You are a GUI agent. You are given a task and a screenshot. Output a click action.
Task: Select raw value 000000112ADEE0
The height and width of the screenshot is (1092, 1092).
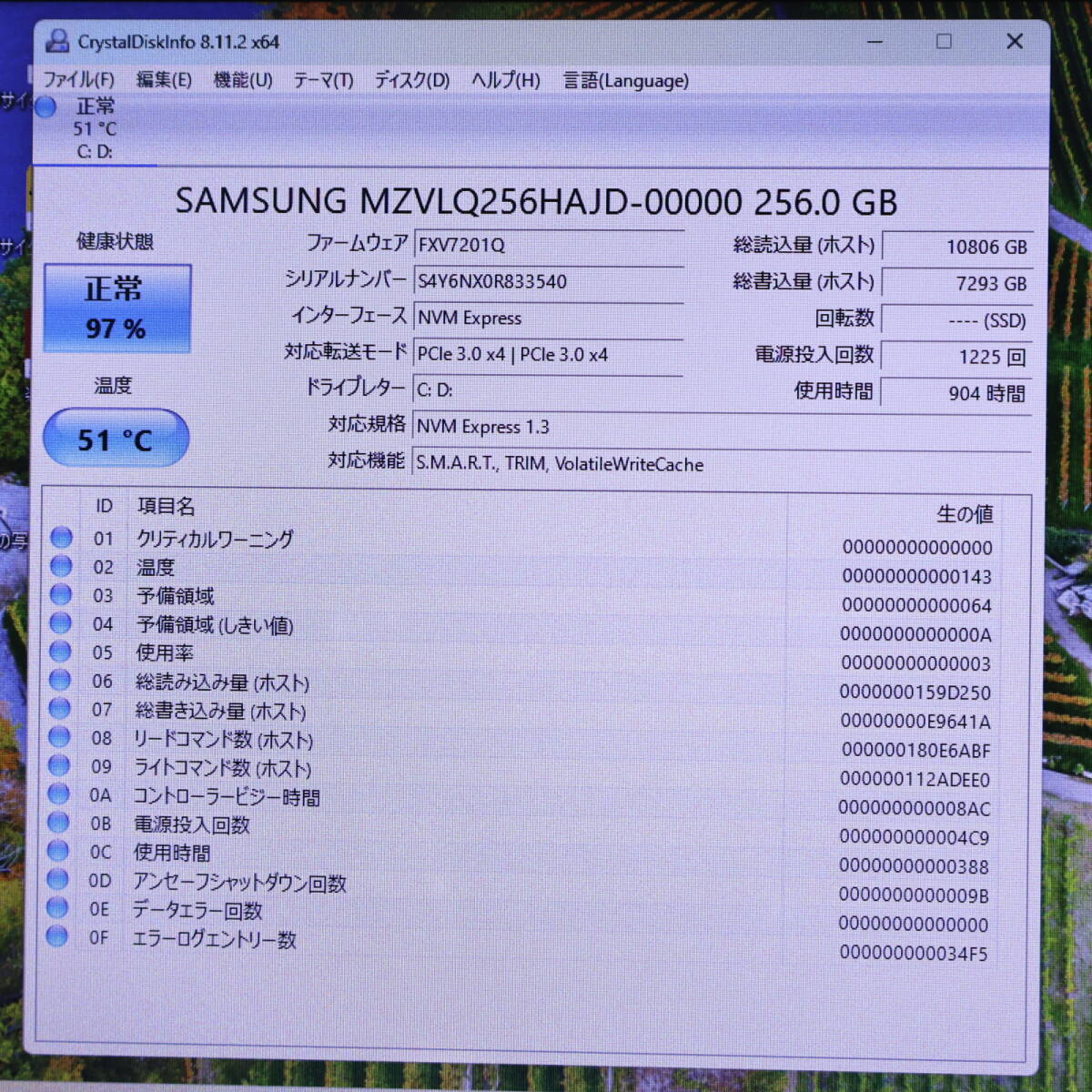point(915,780)
